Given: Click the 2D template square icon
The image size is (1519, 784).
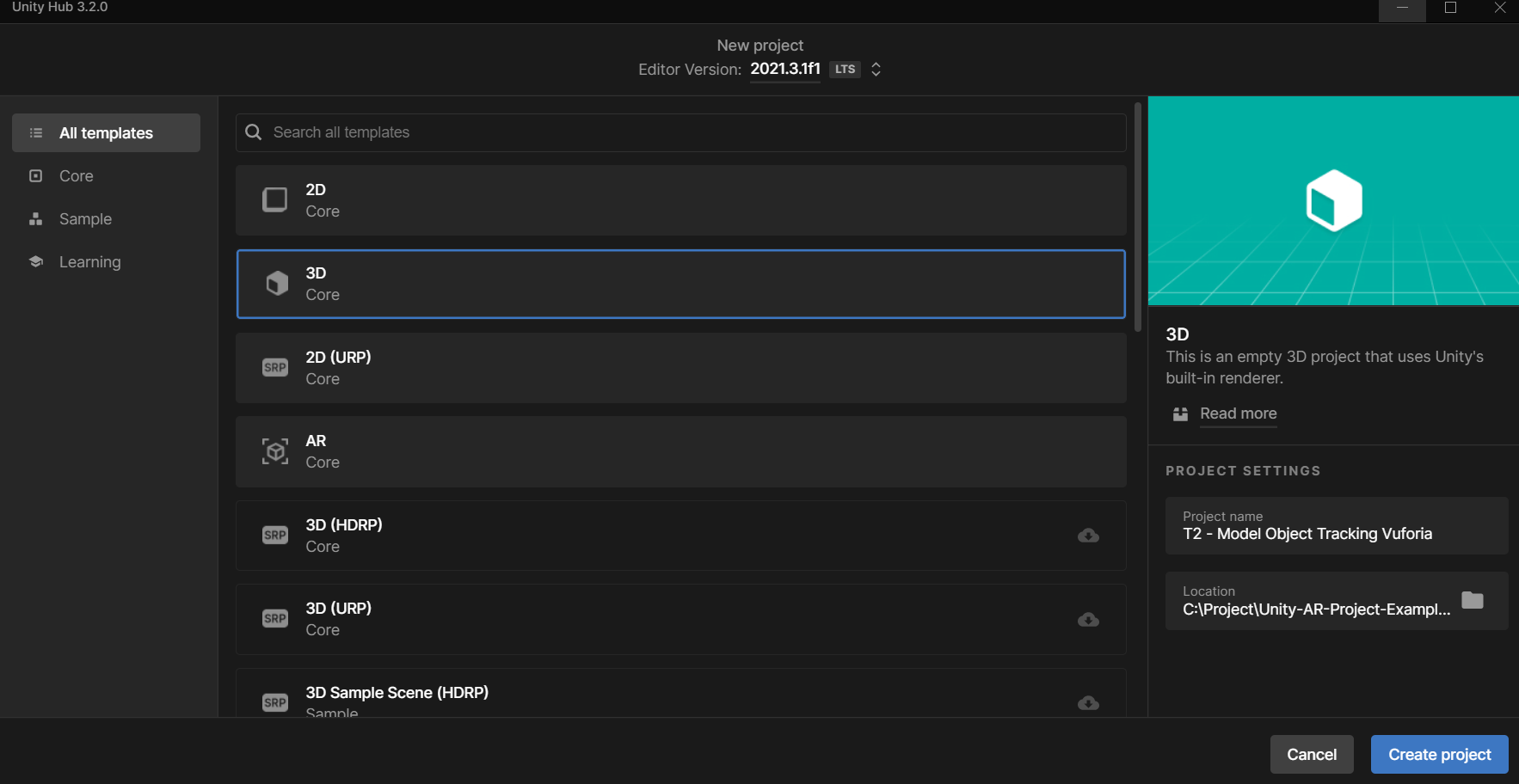Looking at the screenshot, I should click(x=275, y=199).
